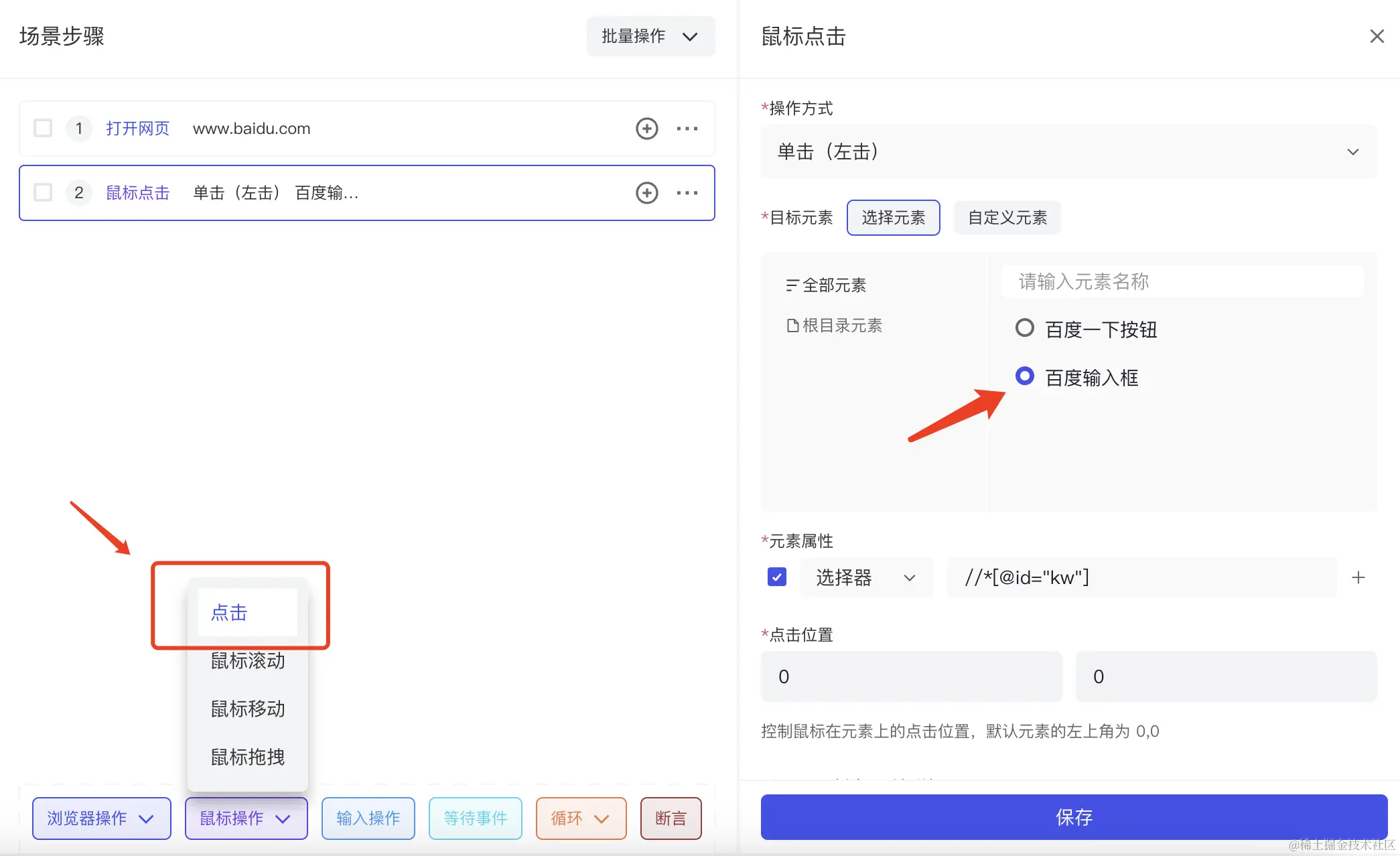Click plus icon on step 1 row
The image size is (1400, 856).
646,129
